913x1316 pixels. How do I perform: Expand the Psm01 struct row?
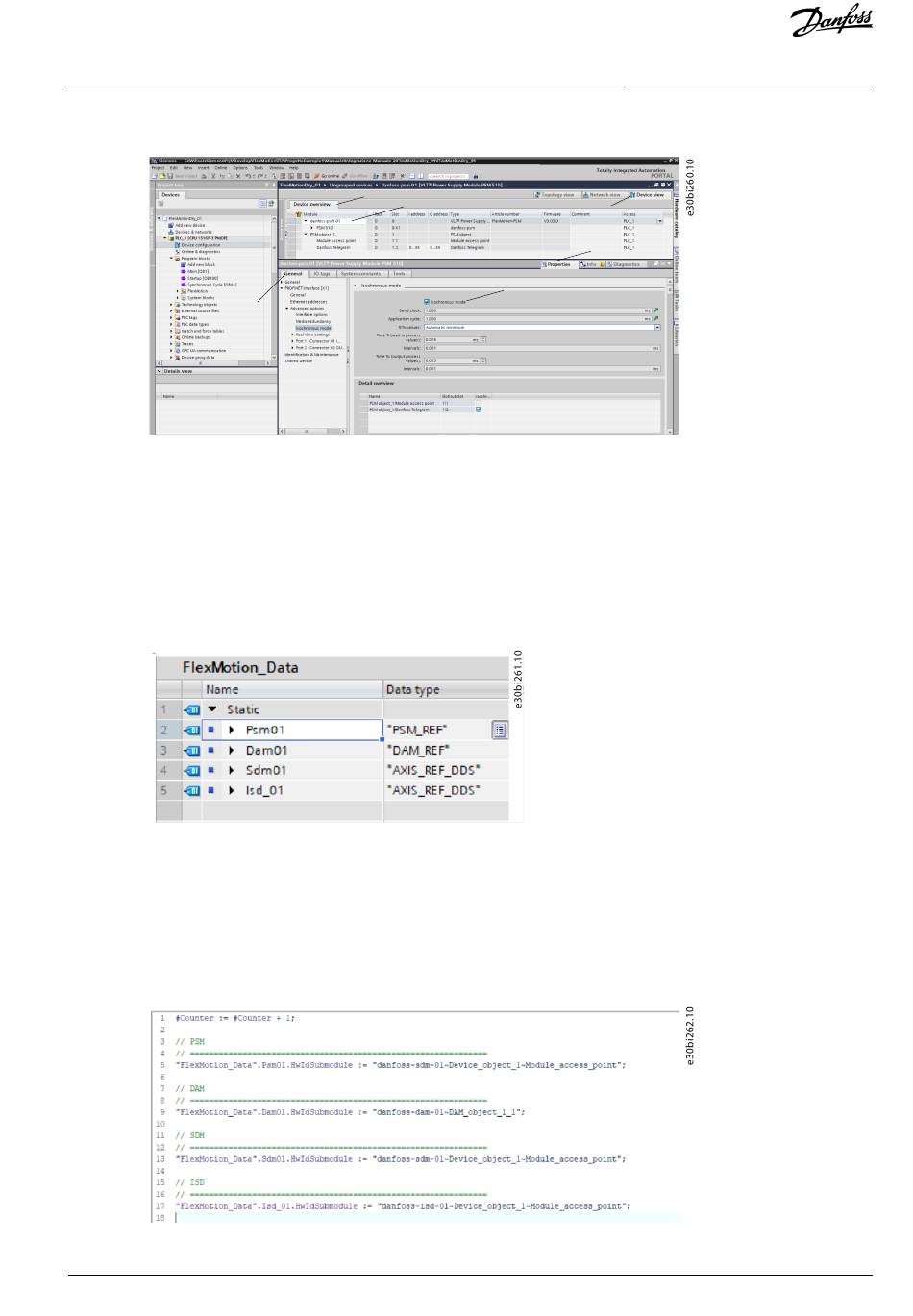click(x=232, y=730)
